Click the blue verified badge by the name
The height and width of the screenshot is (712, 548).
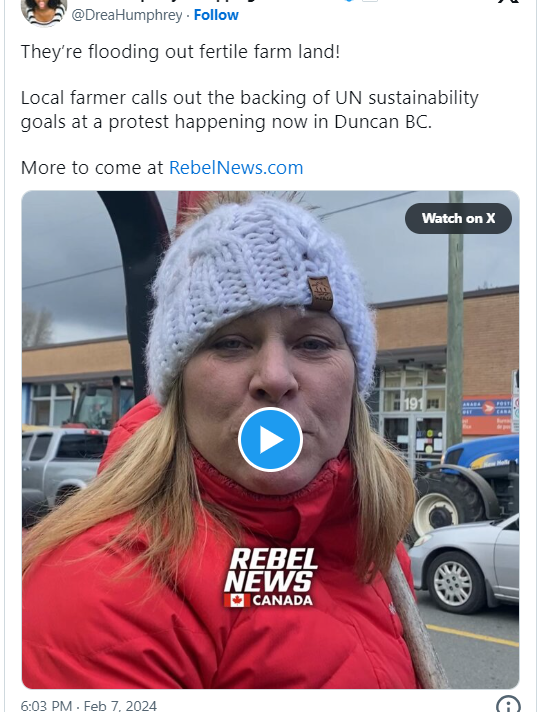click(x=349, y=1)
